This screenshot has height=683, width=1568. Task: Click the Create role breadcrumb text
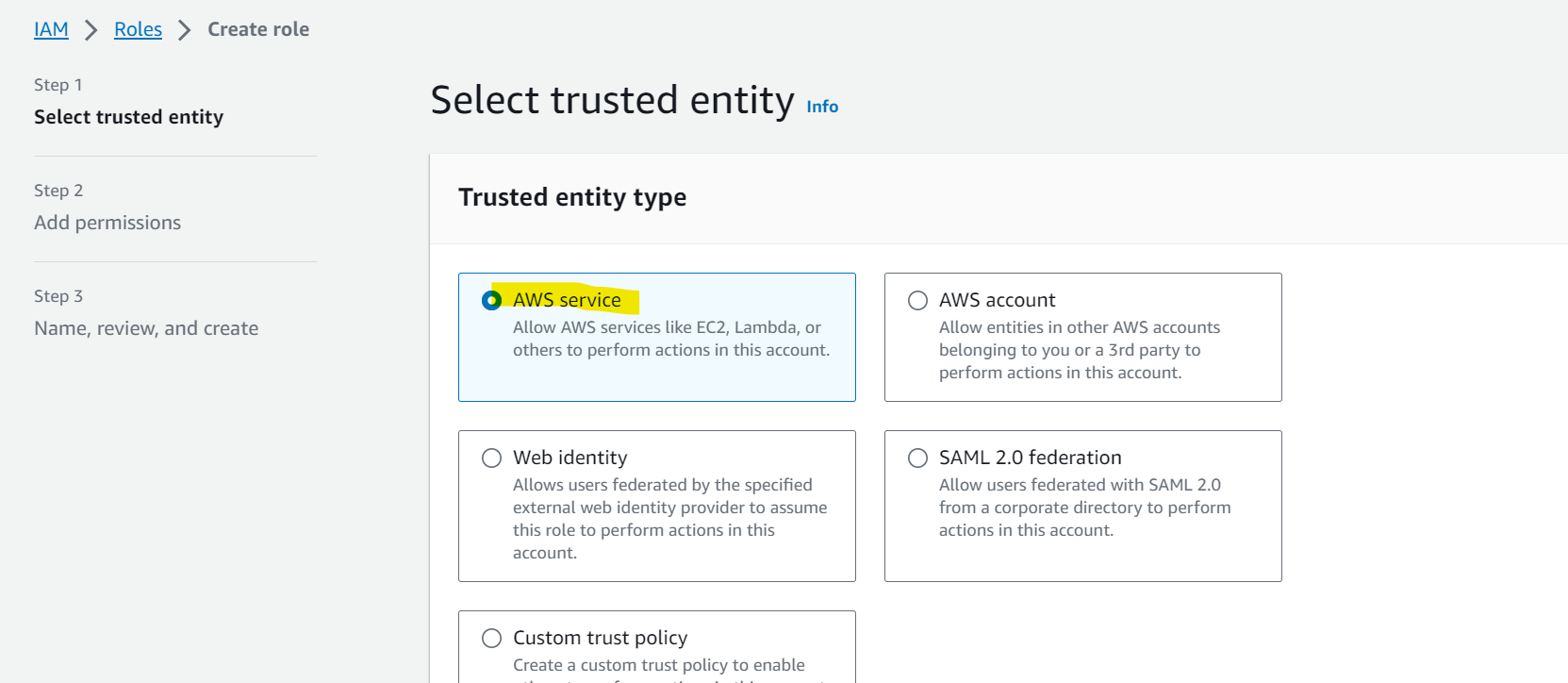[x=258, y=29]
